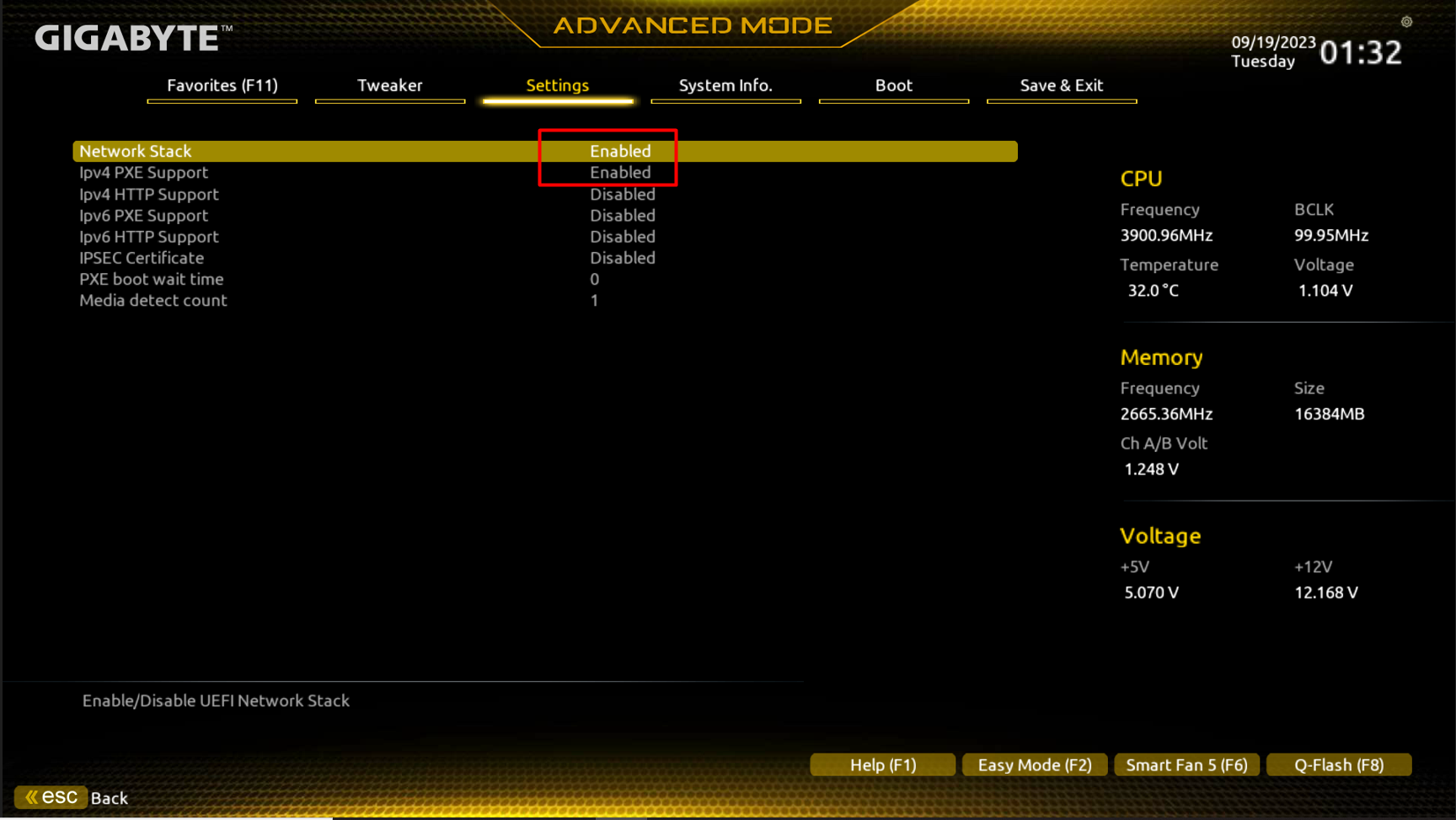Switch to Easy Mode (F2)
1456x820 pixels.
click(x=1035, y=764)
